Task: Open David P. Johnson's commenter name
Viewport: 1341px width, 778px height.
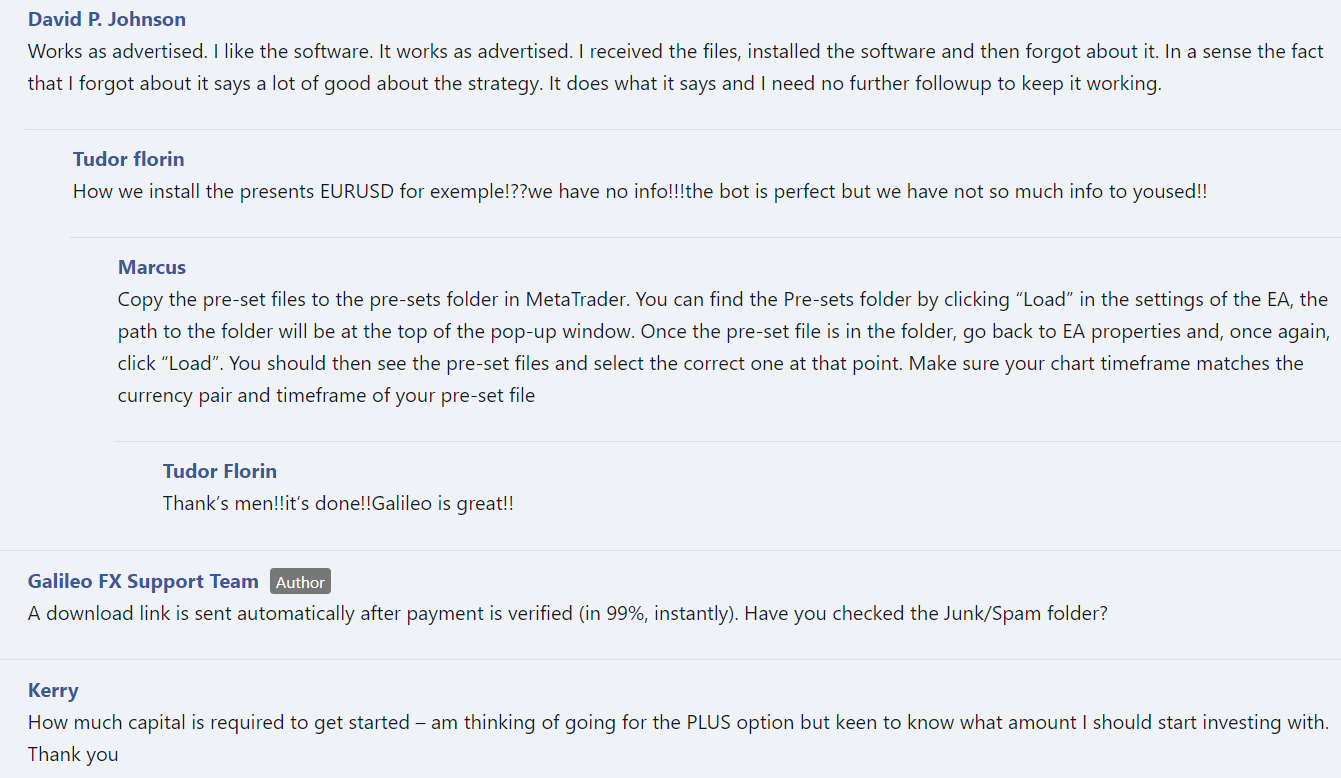Action: [107, 19]
